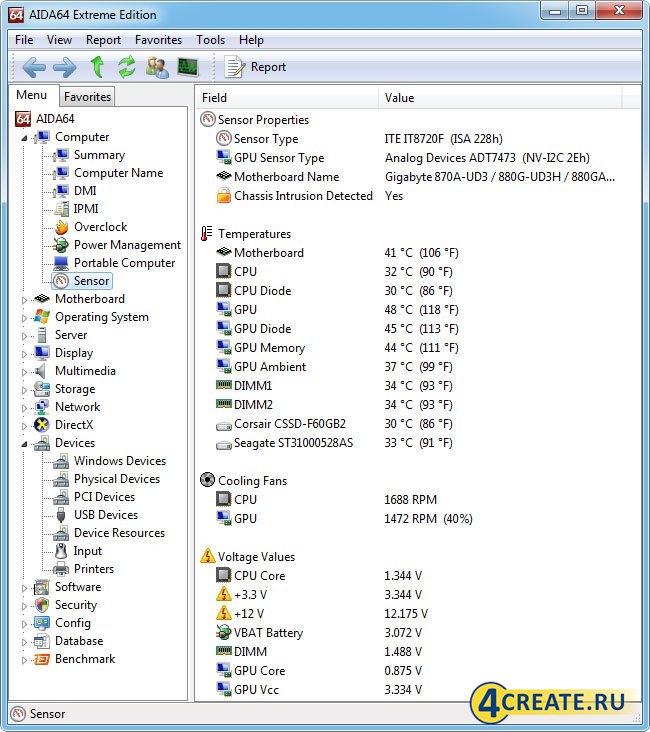Open the system monitor graph toolbar icon
Image resolution: width=650 pixels, height=732 pixels.
point(188,67)
